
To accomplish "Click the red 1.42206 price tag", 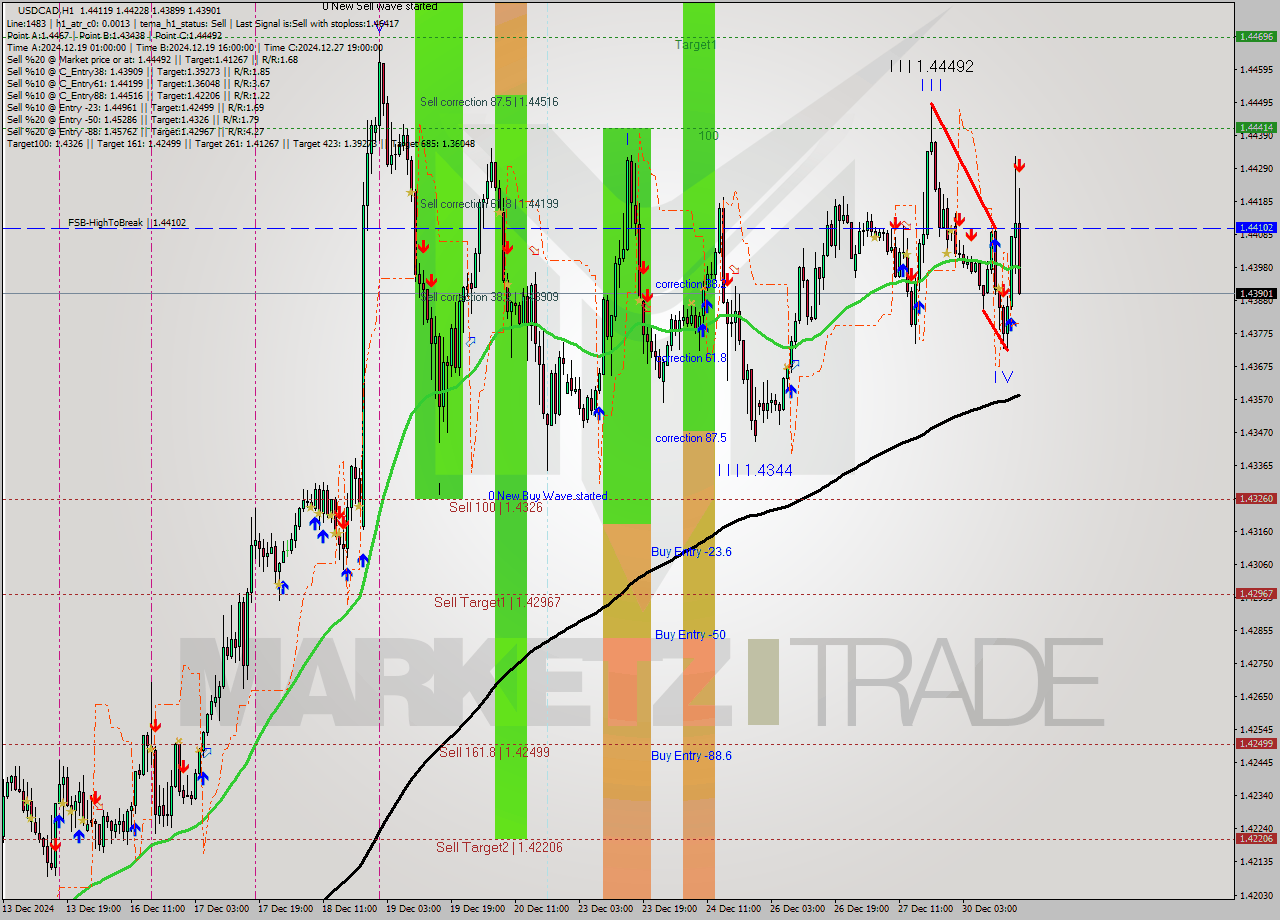I will 1256,838.
